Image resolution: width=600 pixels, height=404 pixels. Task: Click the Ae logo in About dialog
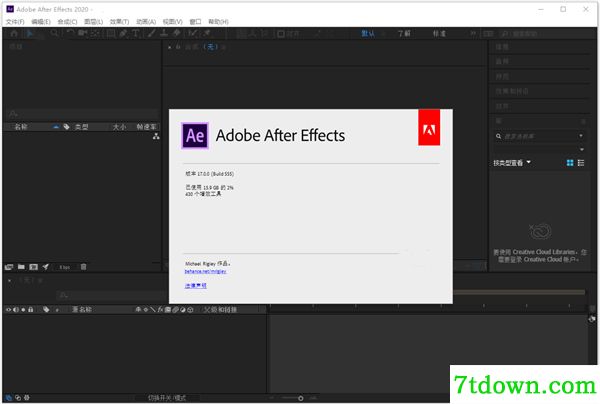(x=195, y=135)
